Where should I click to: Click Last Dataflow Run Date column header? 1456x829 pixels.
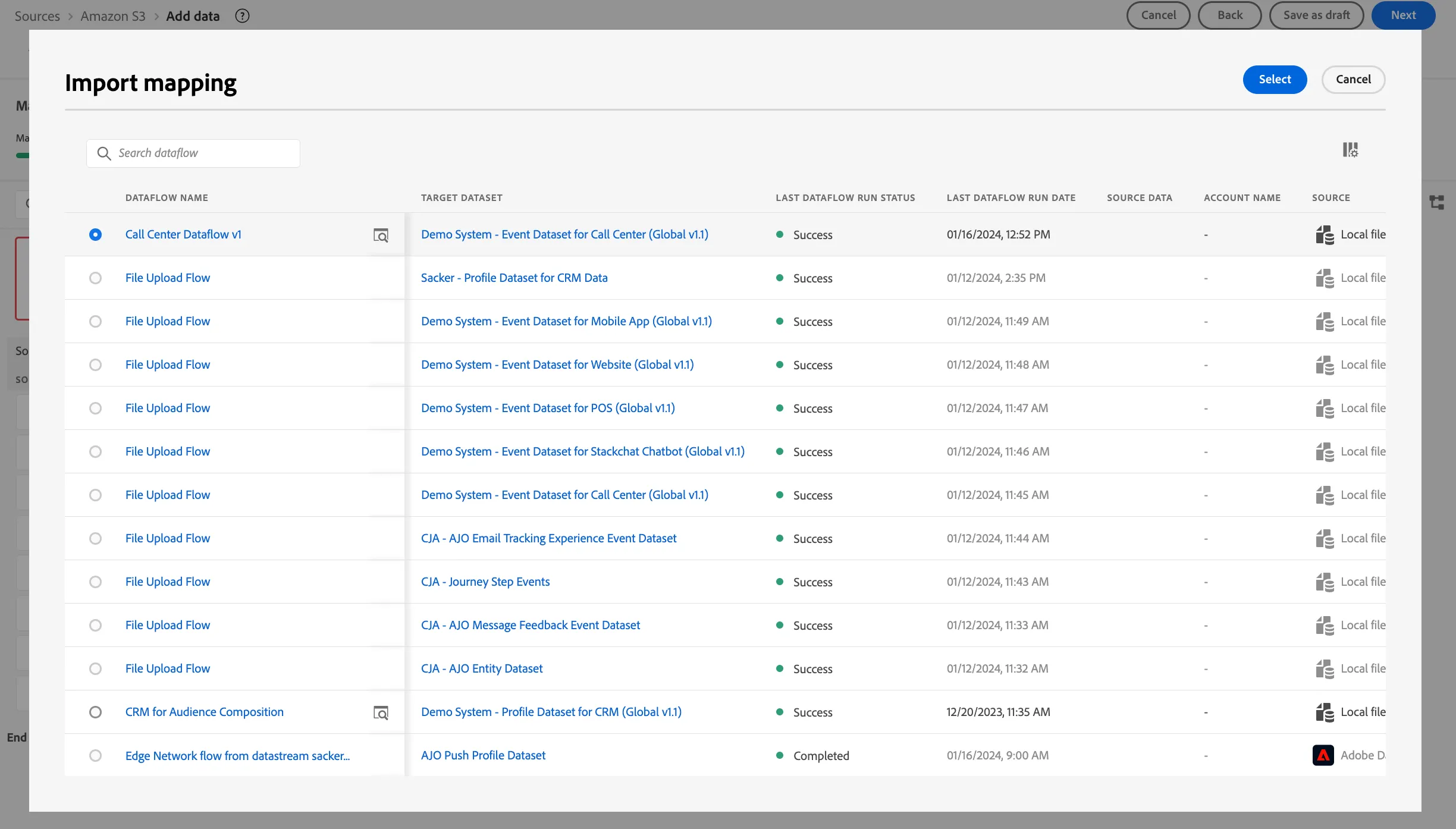click(1011, 198)
